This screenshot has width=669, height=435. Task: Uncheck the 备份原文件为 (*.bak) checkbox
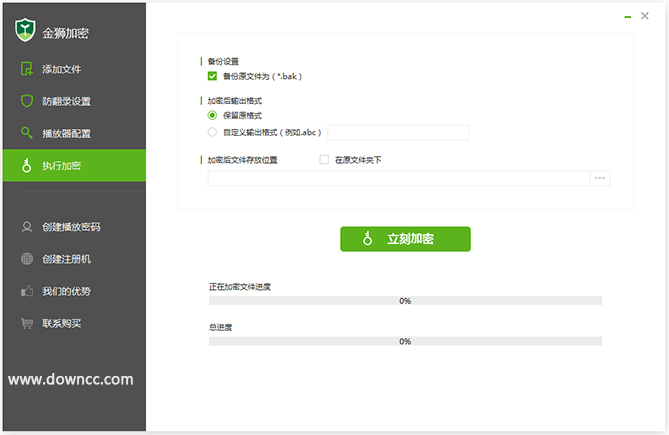point(212,76)
